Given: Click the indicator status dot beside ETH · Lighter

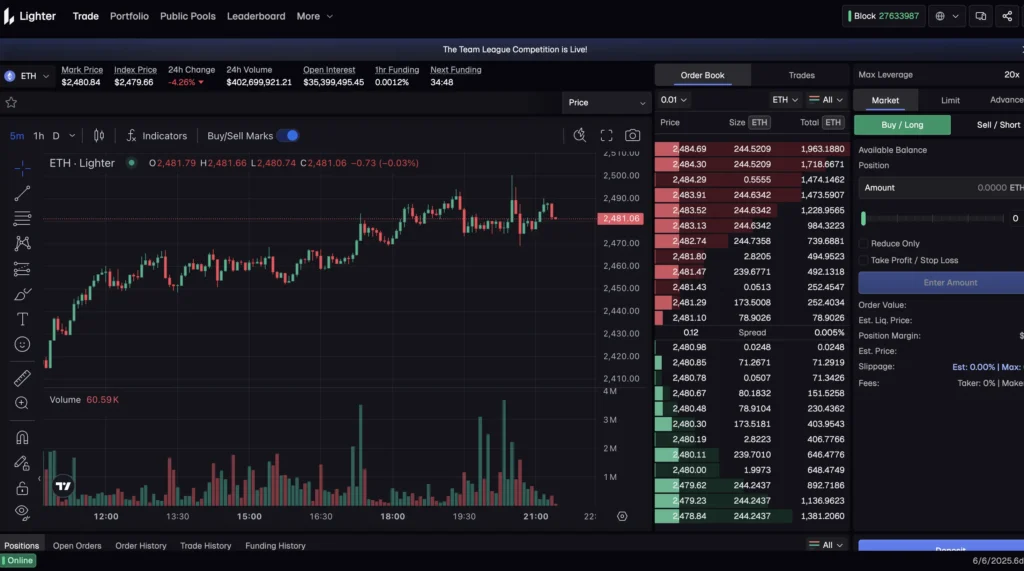Looking at the screenshot, I should coord(131,163).
